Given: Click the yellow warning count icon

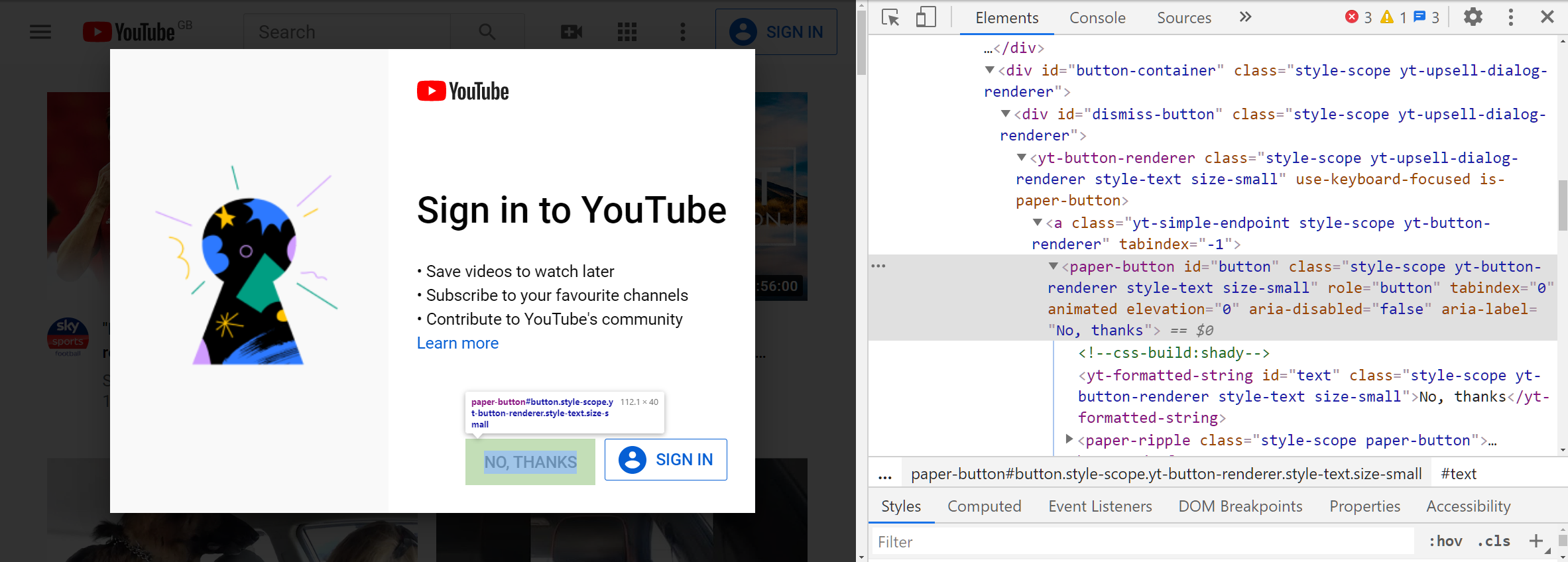Looking at the screenshot, I should coord(1387,17).
